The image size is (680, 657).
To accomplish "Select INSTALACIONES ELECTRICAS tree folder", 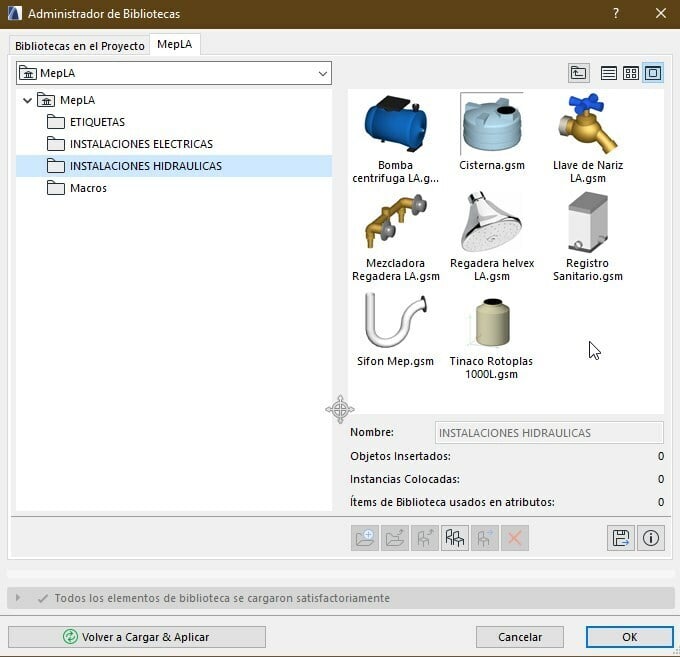I will coord(141,144).
